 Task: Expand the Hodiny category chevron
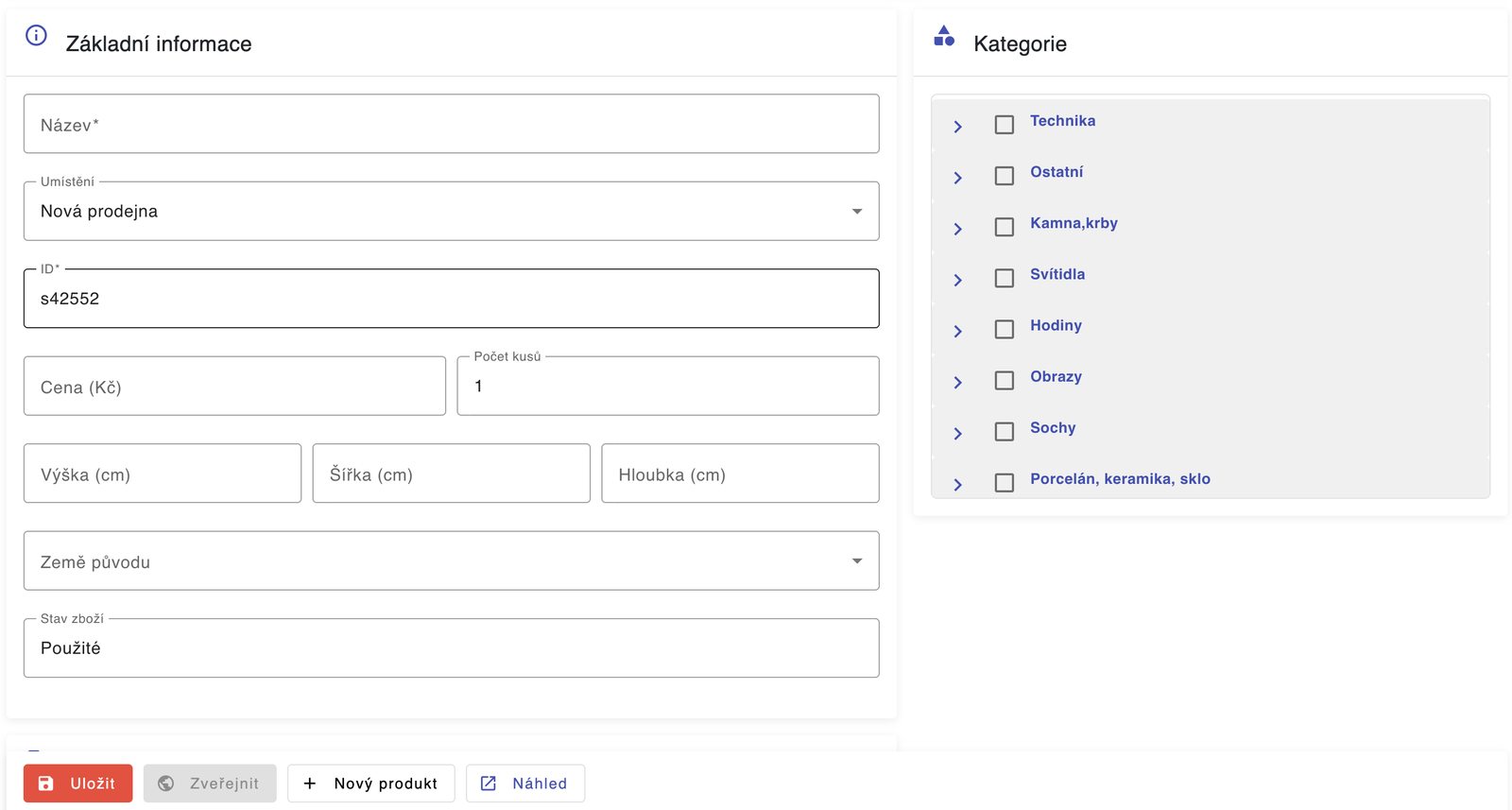(957, 331)
